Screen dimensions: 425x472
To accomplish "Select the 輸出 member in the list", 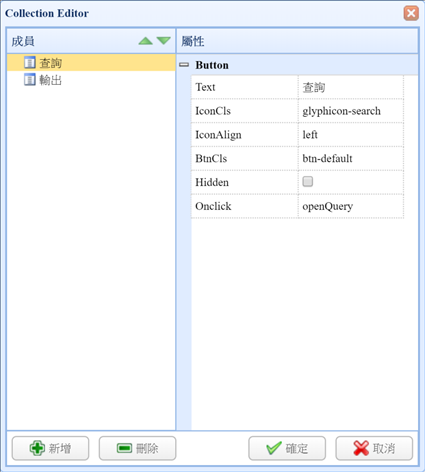I will pyautogui.click(x=91, y=80).
